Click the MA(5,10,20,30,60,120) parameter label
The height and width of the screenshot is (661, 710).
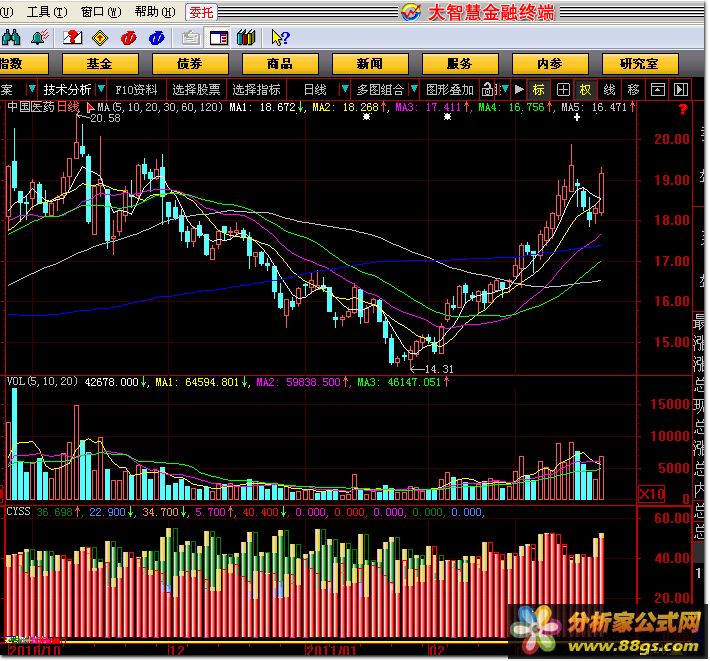click(x=160, y=107)
